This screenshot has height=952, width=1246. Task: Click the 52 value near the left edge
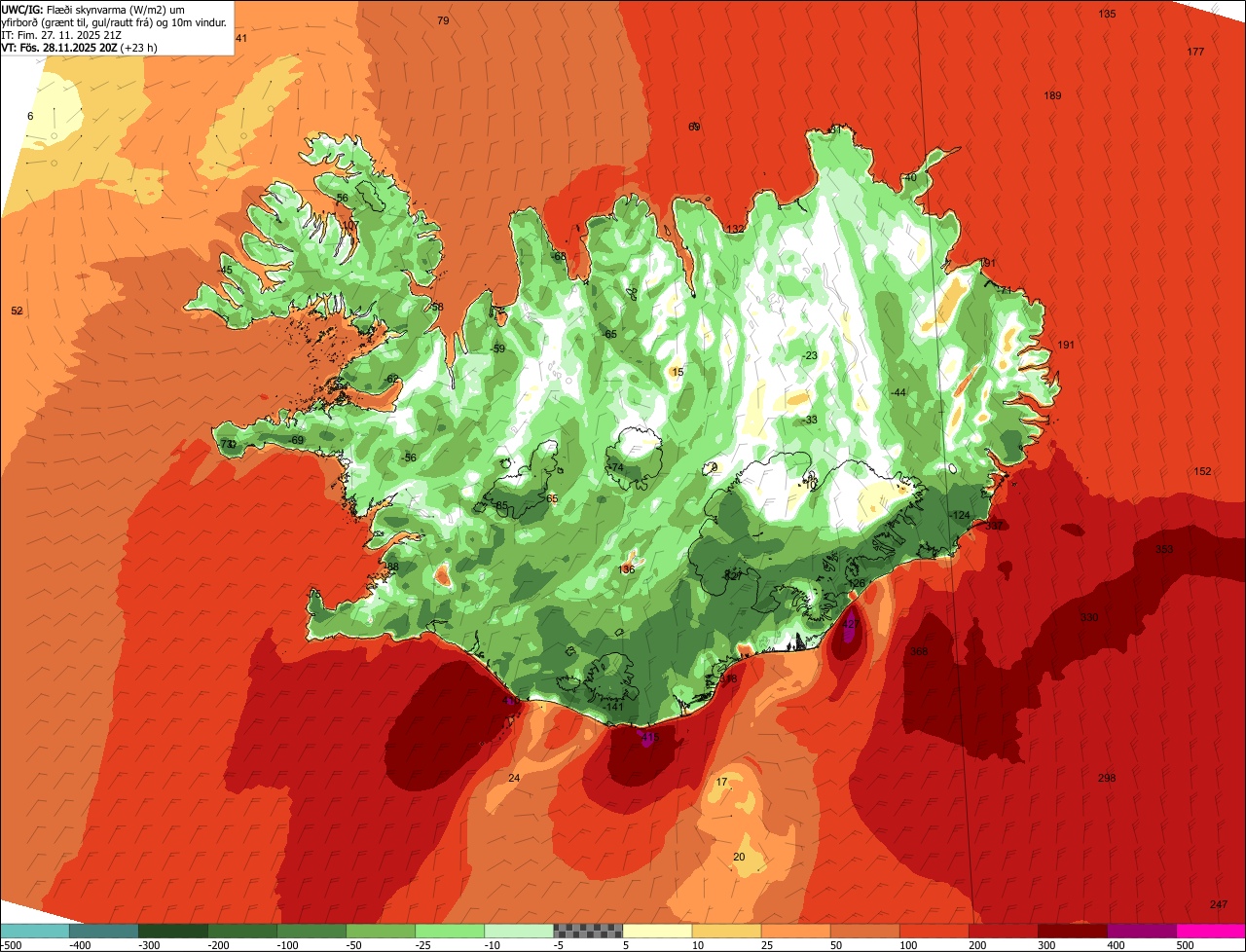17,311
